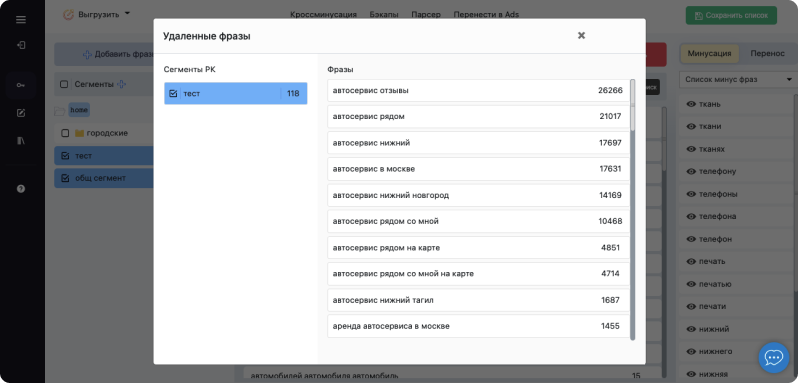
Task: Select phrase автосервис рядом со мной на карте
Action: click(x=478, y=274)
